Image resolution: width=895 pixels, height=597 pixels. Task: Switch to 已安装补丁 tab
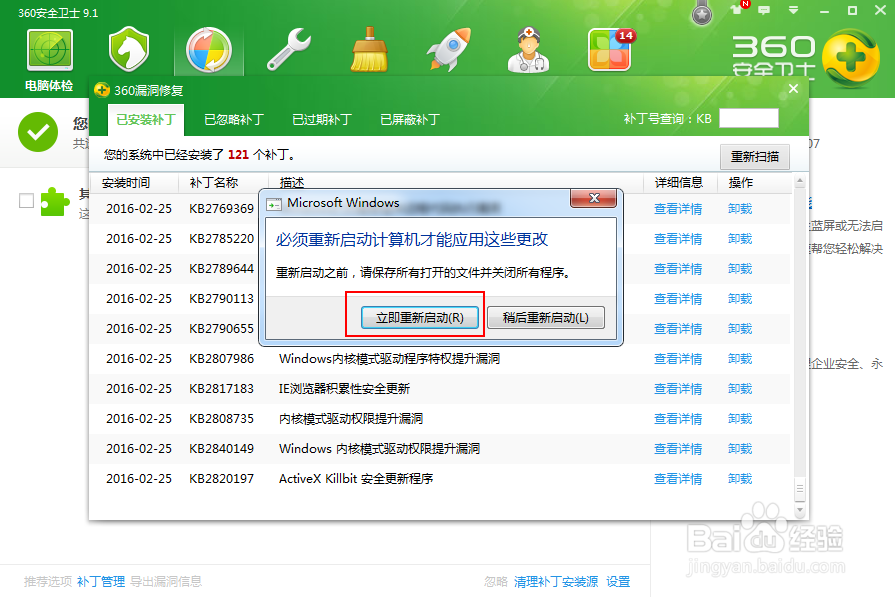146,119
